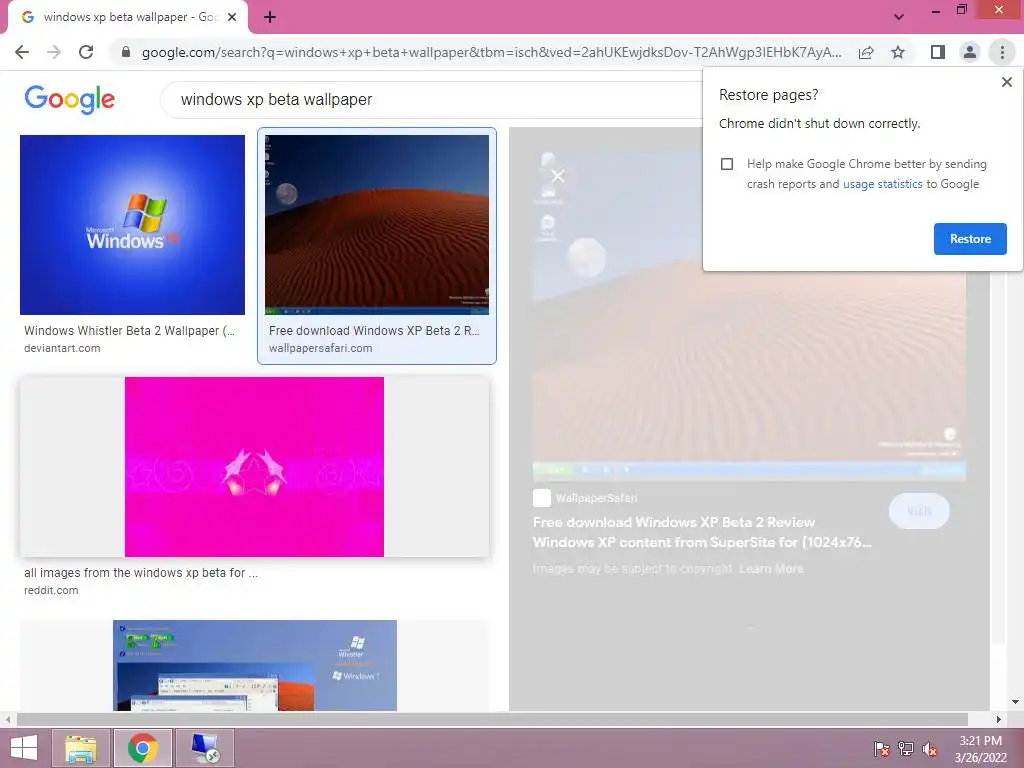Visit the deviantart.com source link
The image size is (1024, 768).
[x=62, y=349]
